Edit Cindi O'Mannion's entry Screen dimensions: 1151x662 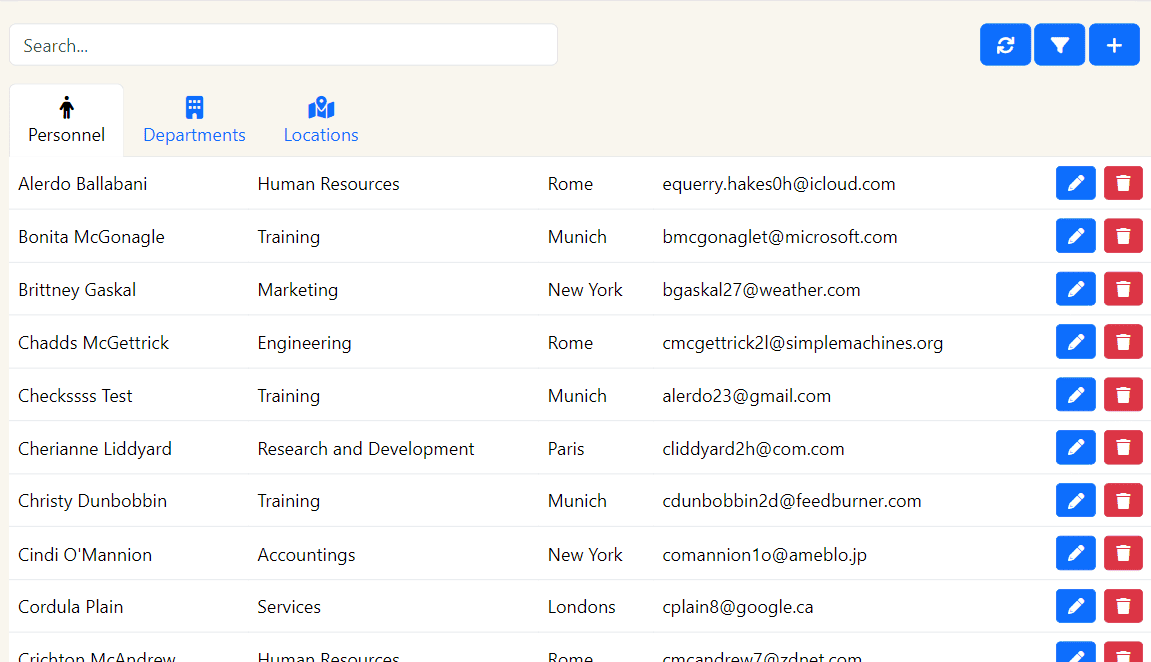(x=1075, y=554)
